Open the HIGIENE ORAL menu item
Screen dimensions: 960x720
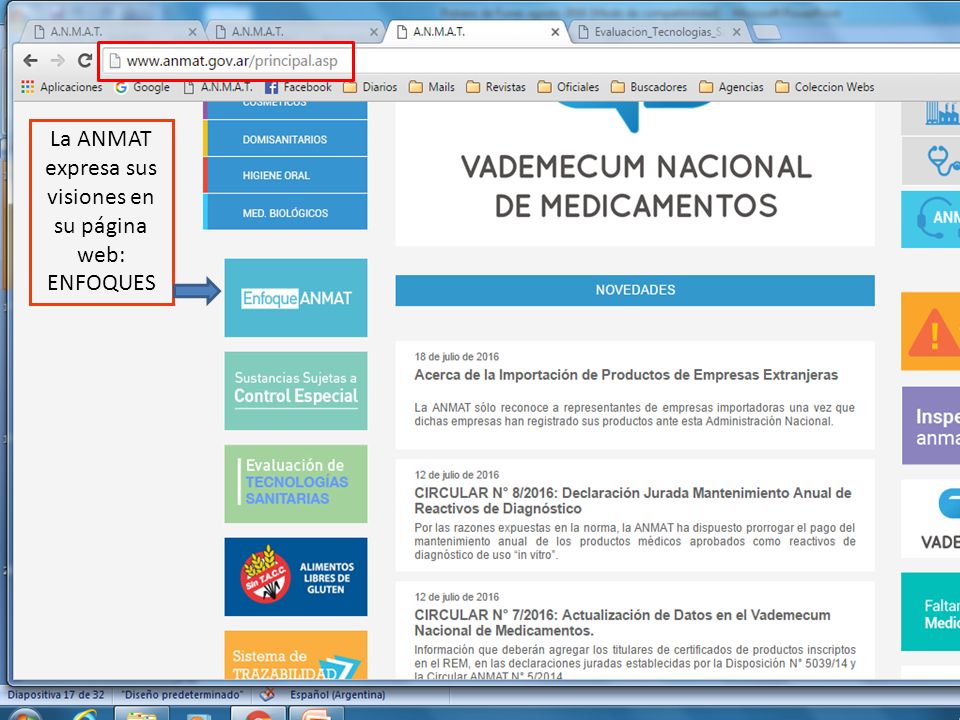point(285,175)
